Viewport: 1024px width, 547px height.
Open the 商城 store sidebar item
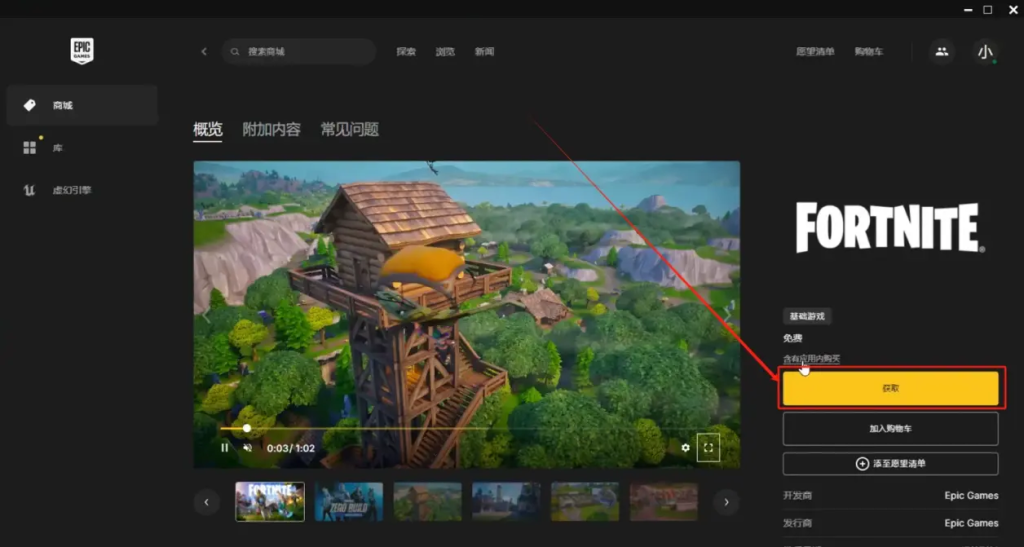pos(82,105)
